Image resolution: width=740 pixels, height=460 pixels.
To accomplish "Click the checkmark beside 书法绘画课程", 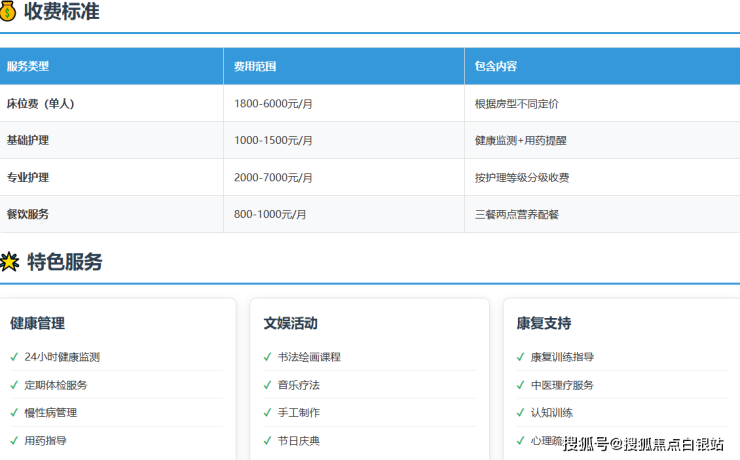I will (x=267, y=357).
